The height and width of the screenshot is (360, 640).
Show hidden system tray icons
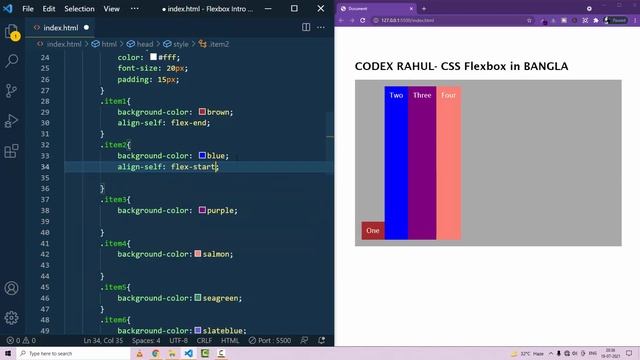(551, 353)
